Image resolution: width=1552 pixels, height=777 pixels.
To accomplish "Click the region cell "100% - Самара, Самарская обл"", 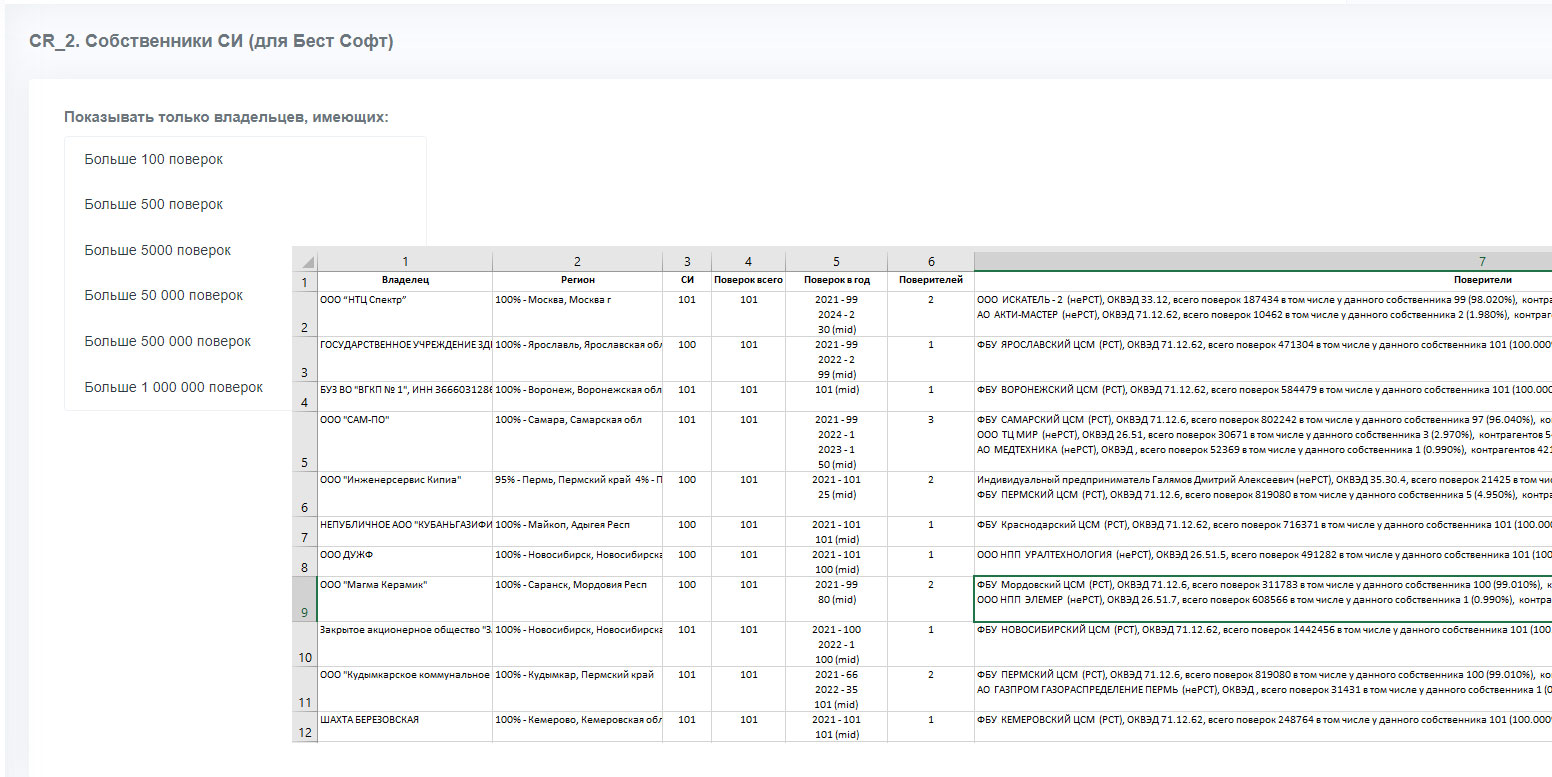I will click(577, 441).
